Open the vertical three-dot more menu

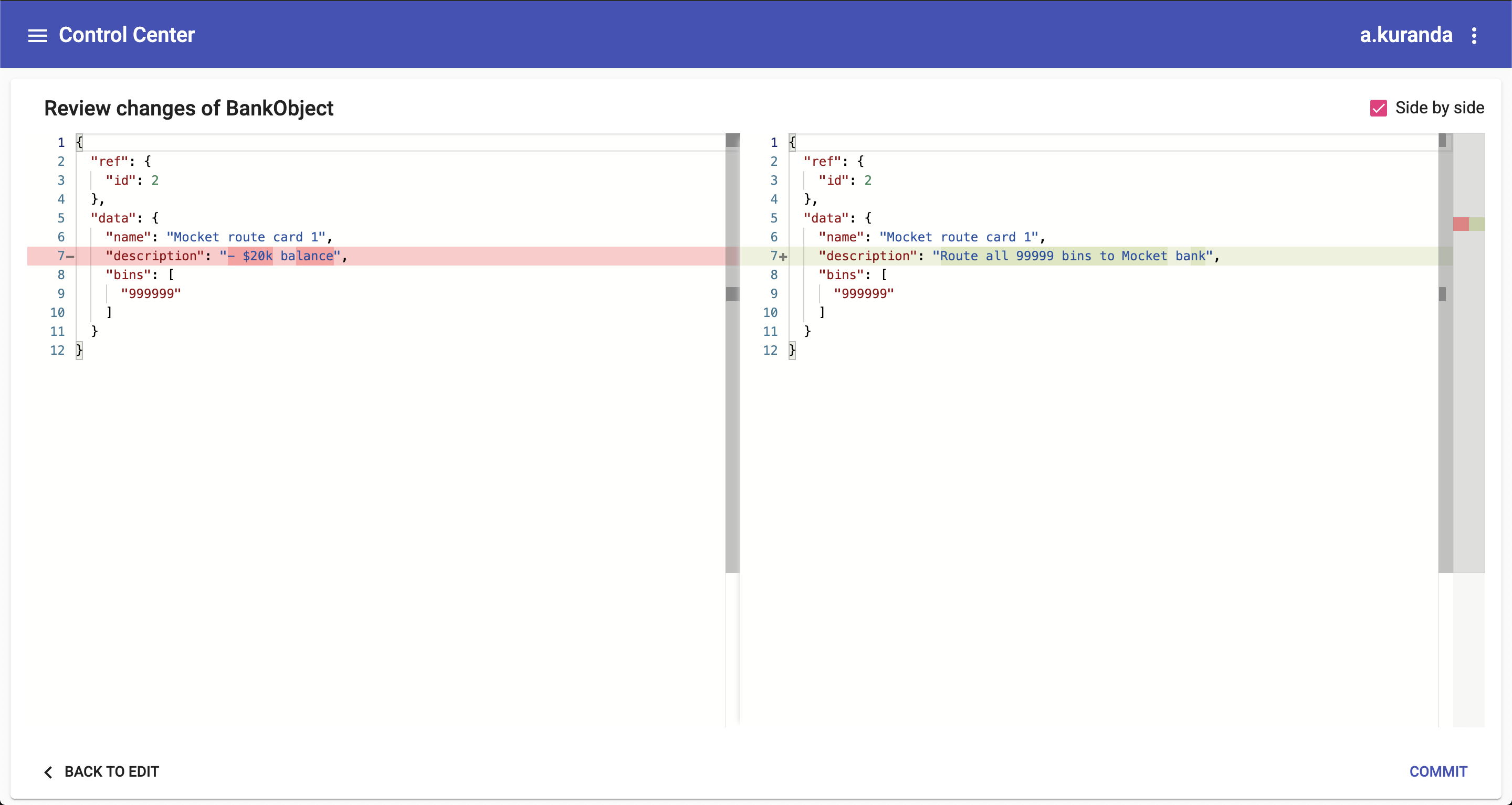[1474, 35]
